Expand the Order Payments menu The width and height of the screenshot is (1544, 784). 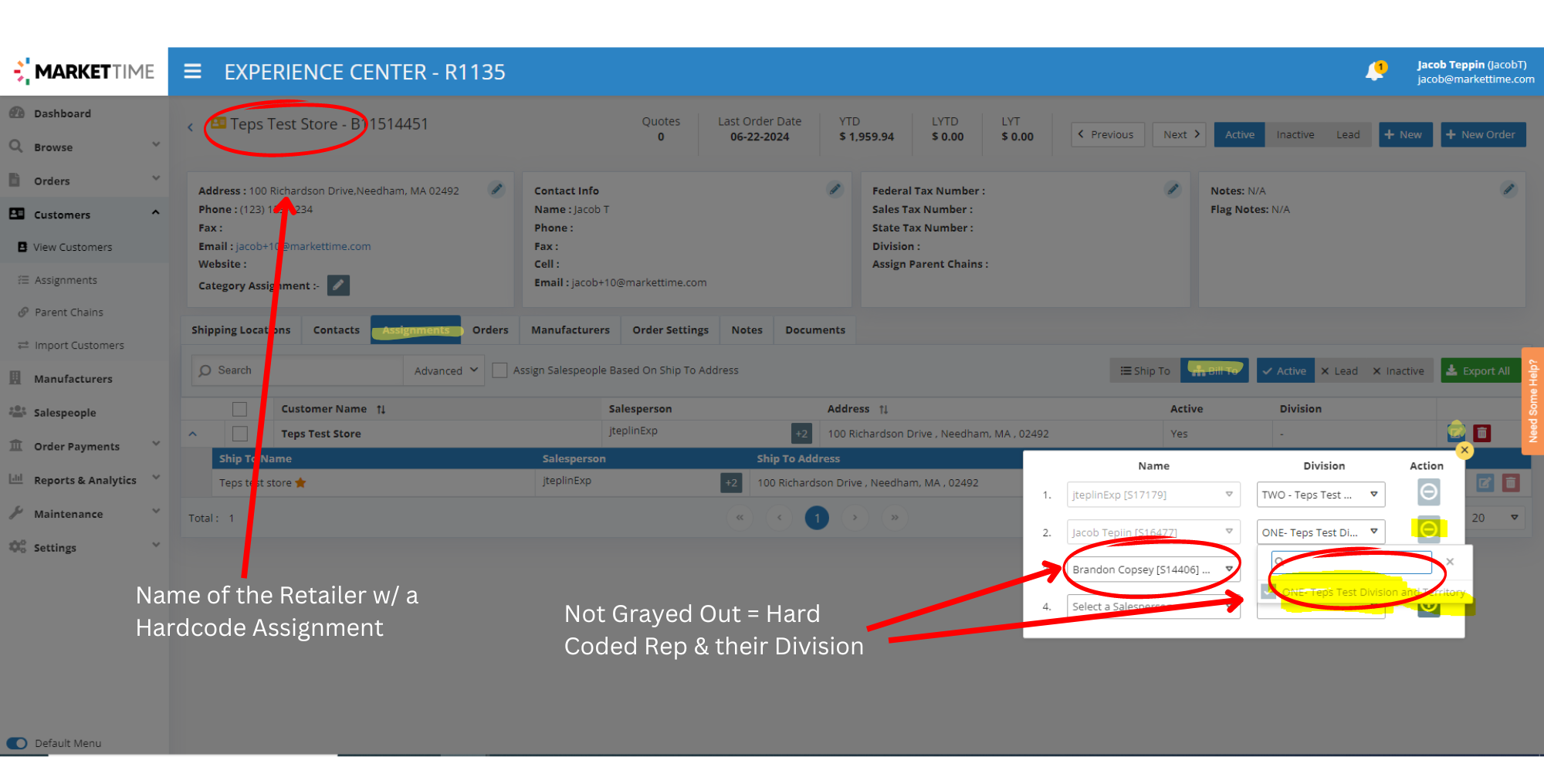click(84, 446)
